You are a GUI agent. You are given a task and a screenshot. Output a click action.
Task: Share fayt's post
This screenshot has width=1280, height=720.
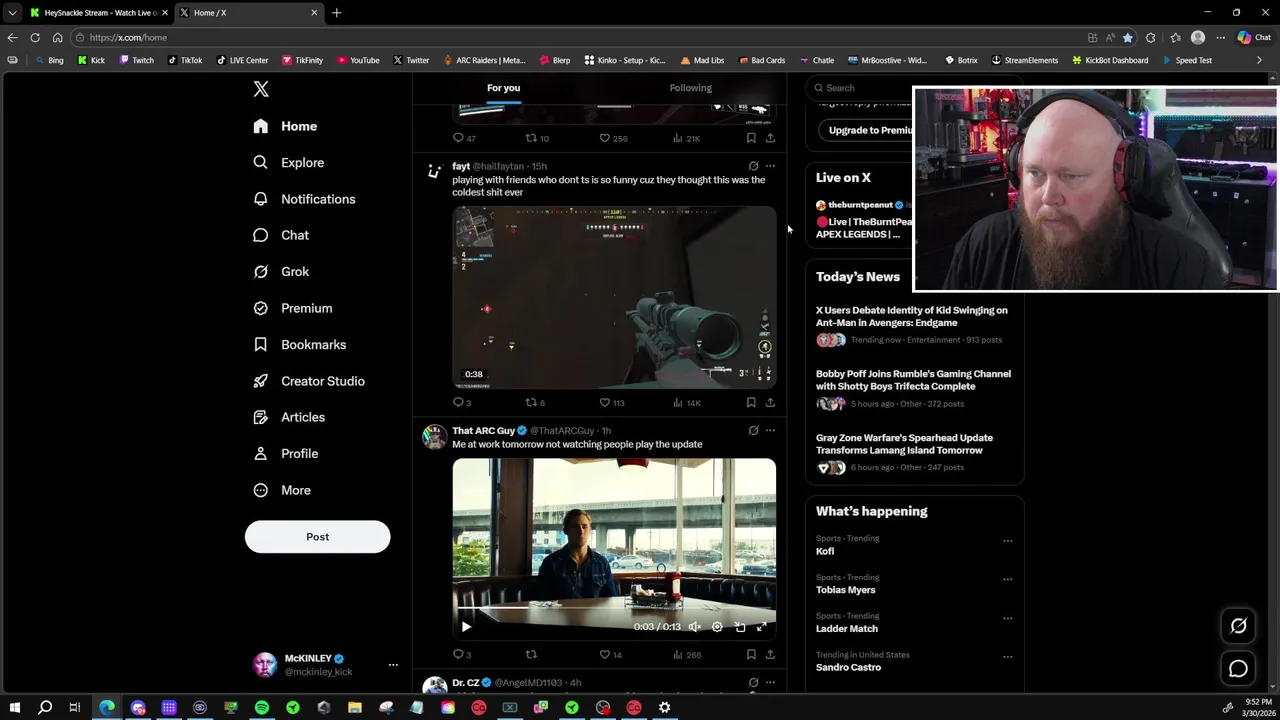[770, 403]
